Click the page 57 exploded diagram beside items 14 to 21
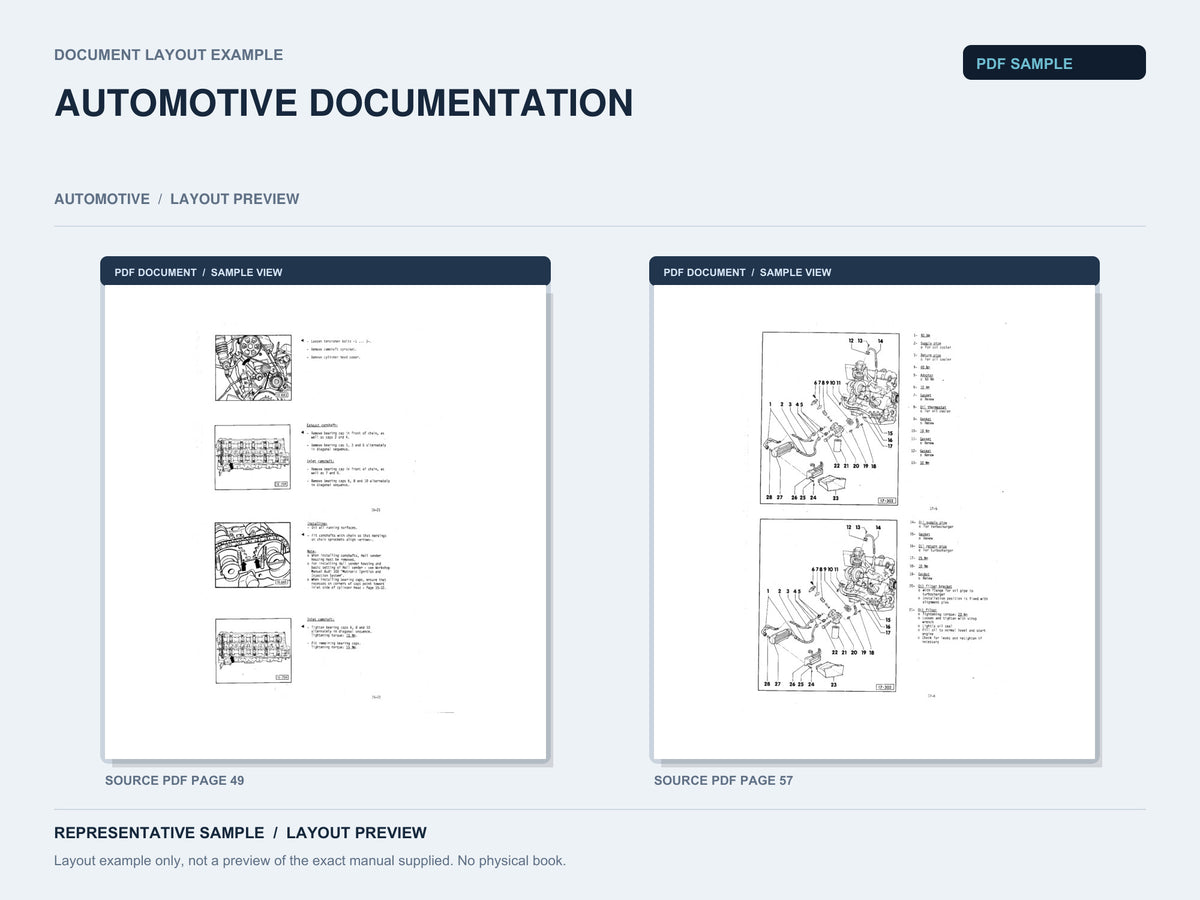Screen dimensions: 1200x900 pyautogui.click(x=829, y=605)
